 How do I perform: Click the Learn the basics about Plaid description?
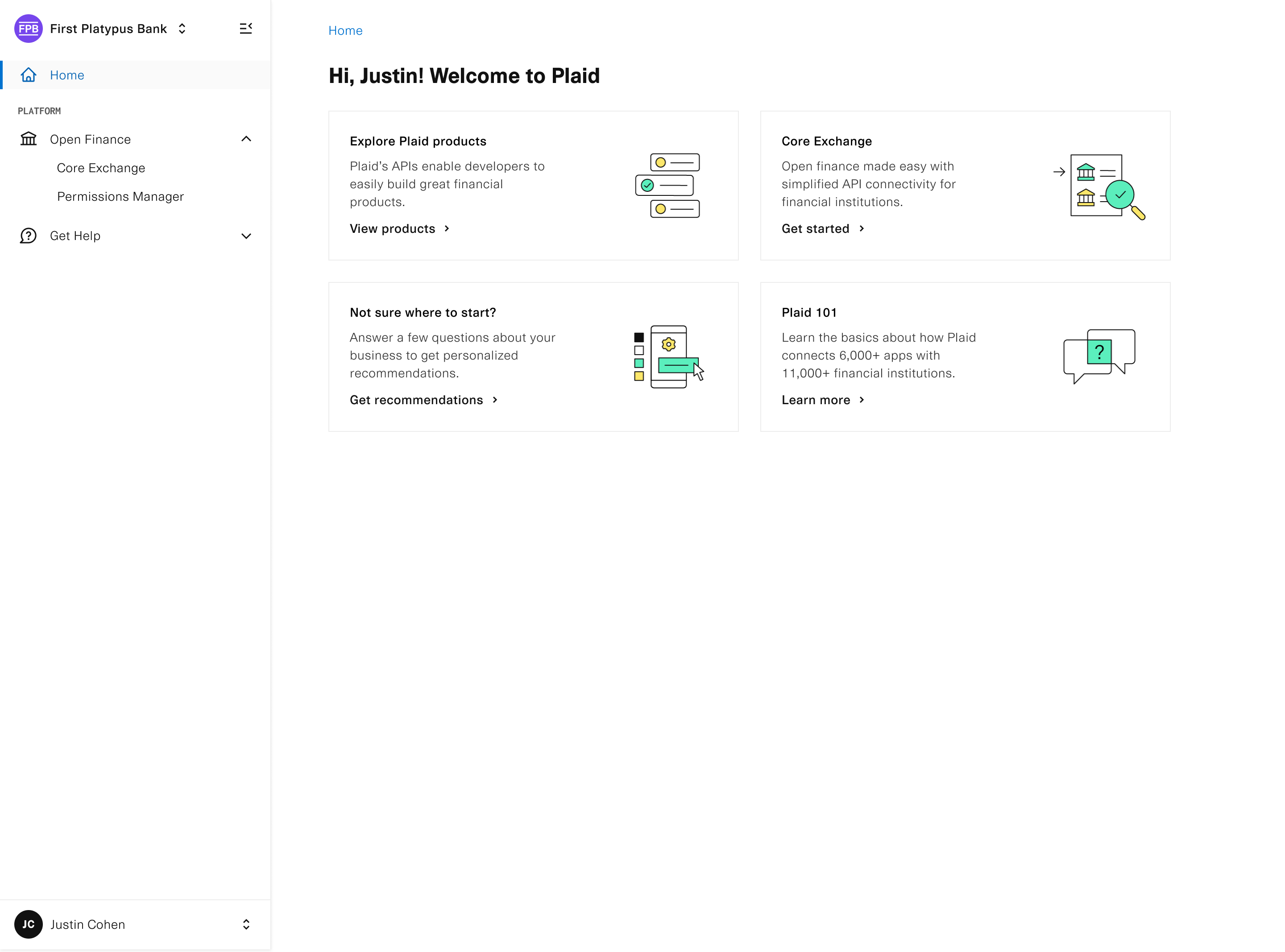pos(878,355)
